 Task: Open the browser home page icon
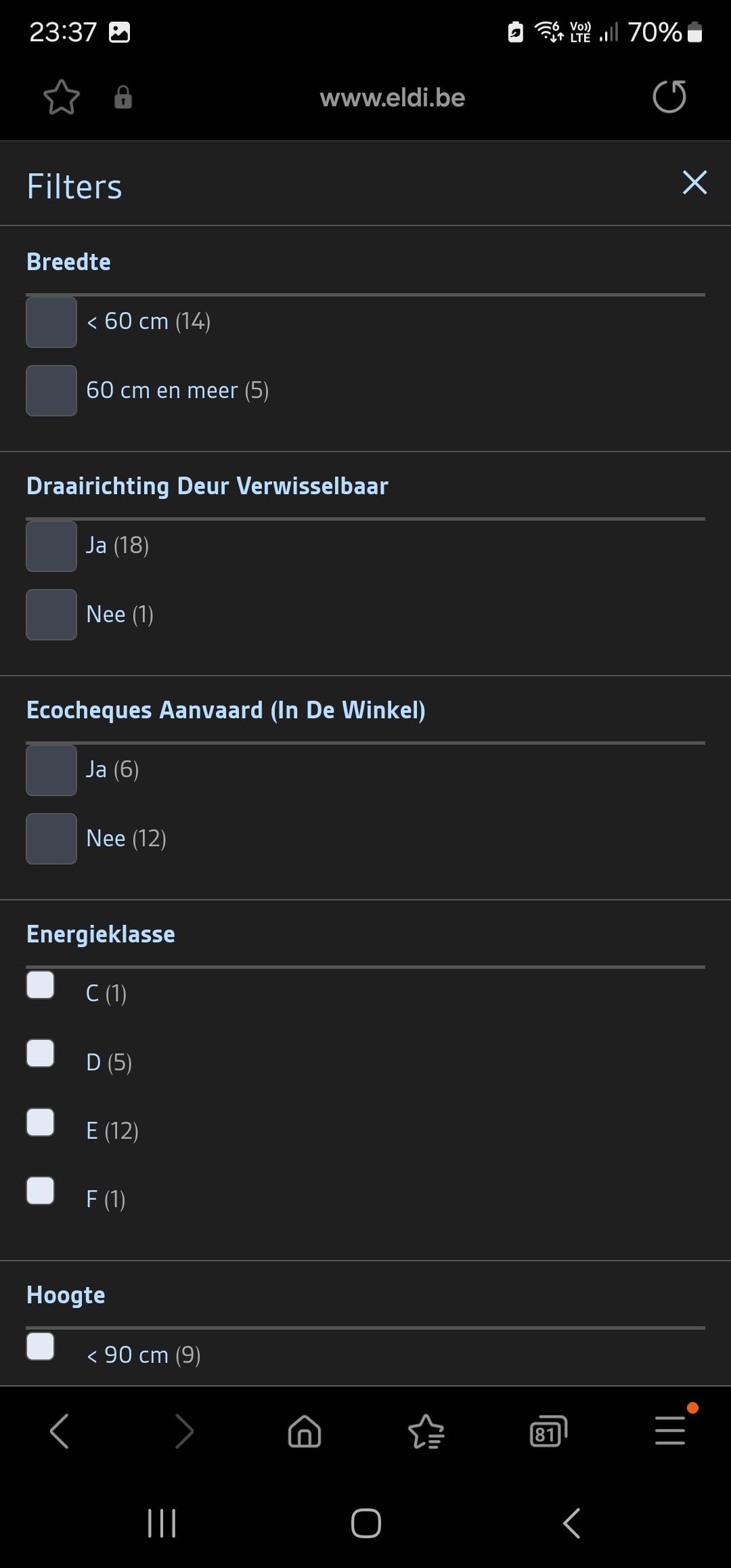(x=305, y=1431)
